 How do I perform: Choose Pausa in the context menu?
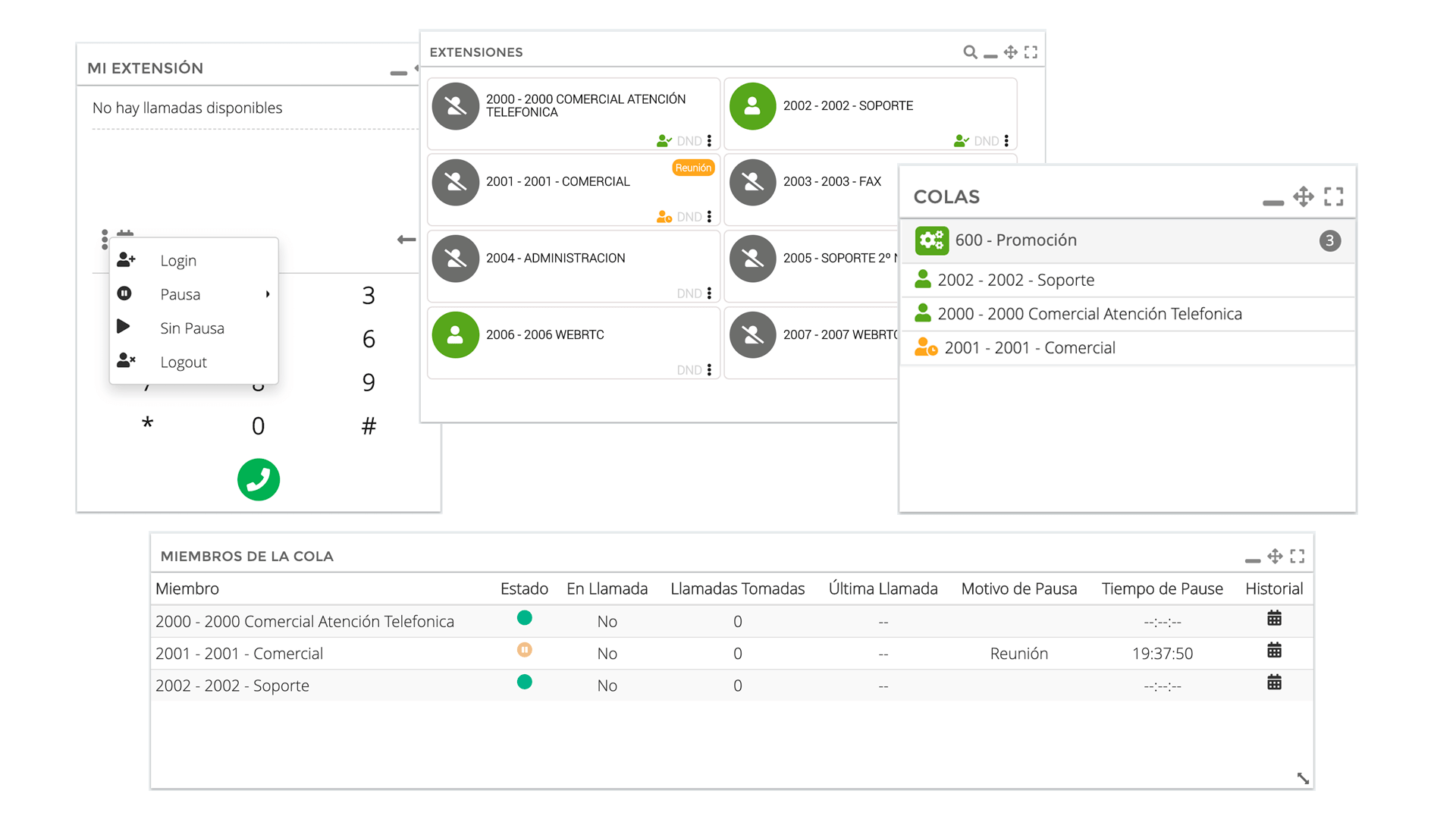pos(194,294)
